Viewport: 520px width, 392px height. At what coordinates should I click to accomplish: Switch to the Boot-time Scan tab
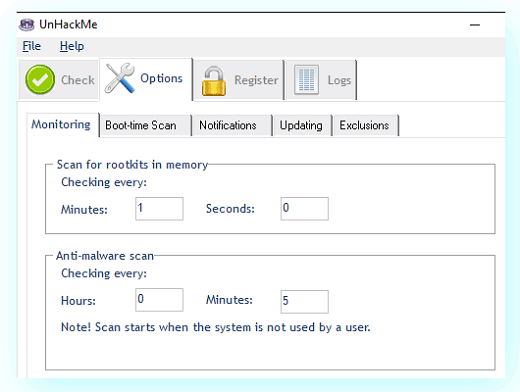coord(145,125)
